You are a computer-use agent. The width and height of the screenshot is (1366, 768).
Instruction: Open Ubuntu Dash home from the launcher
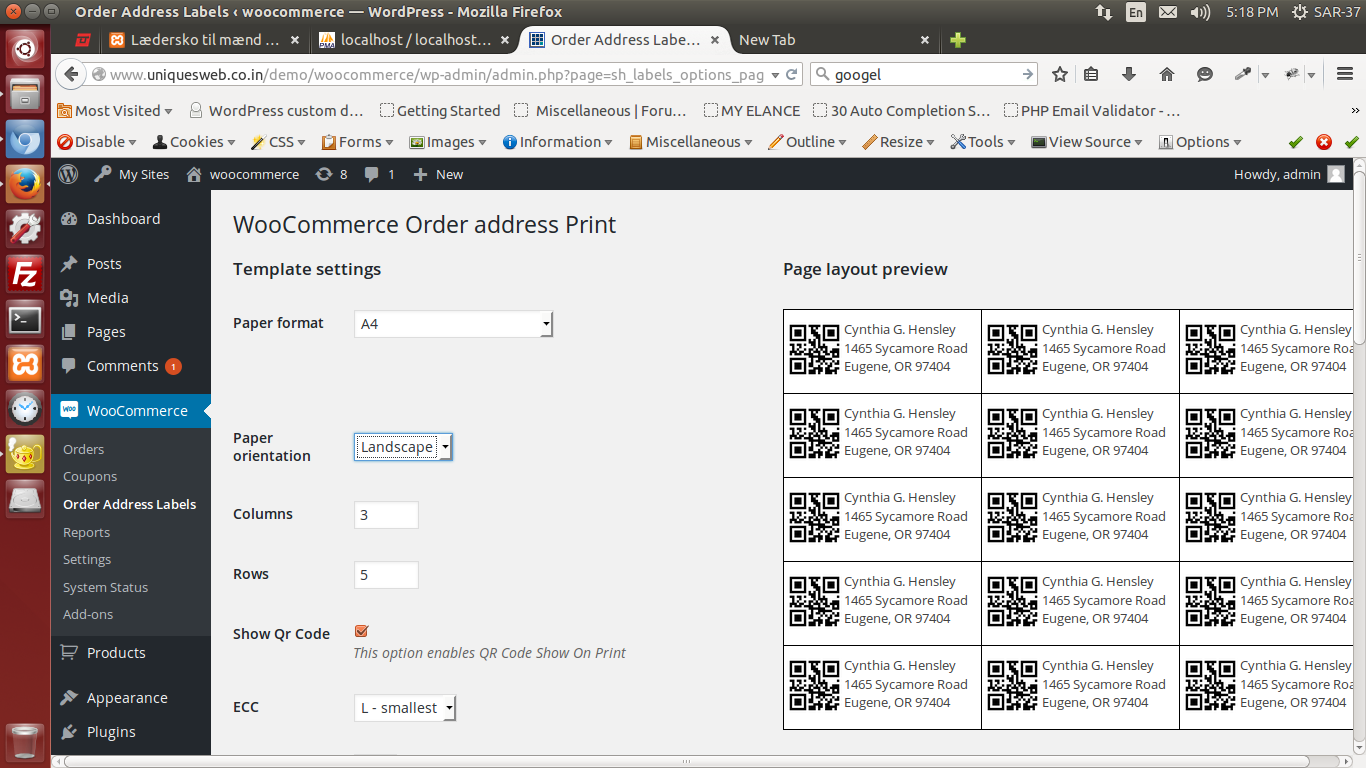25,47
